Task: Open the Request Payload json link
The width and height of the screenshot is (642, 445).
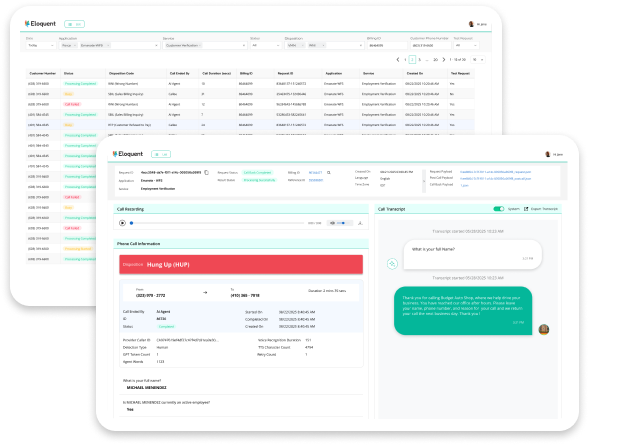Action: [x=495, y=172]
